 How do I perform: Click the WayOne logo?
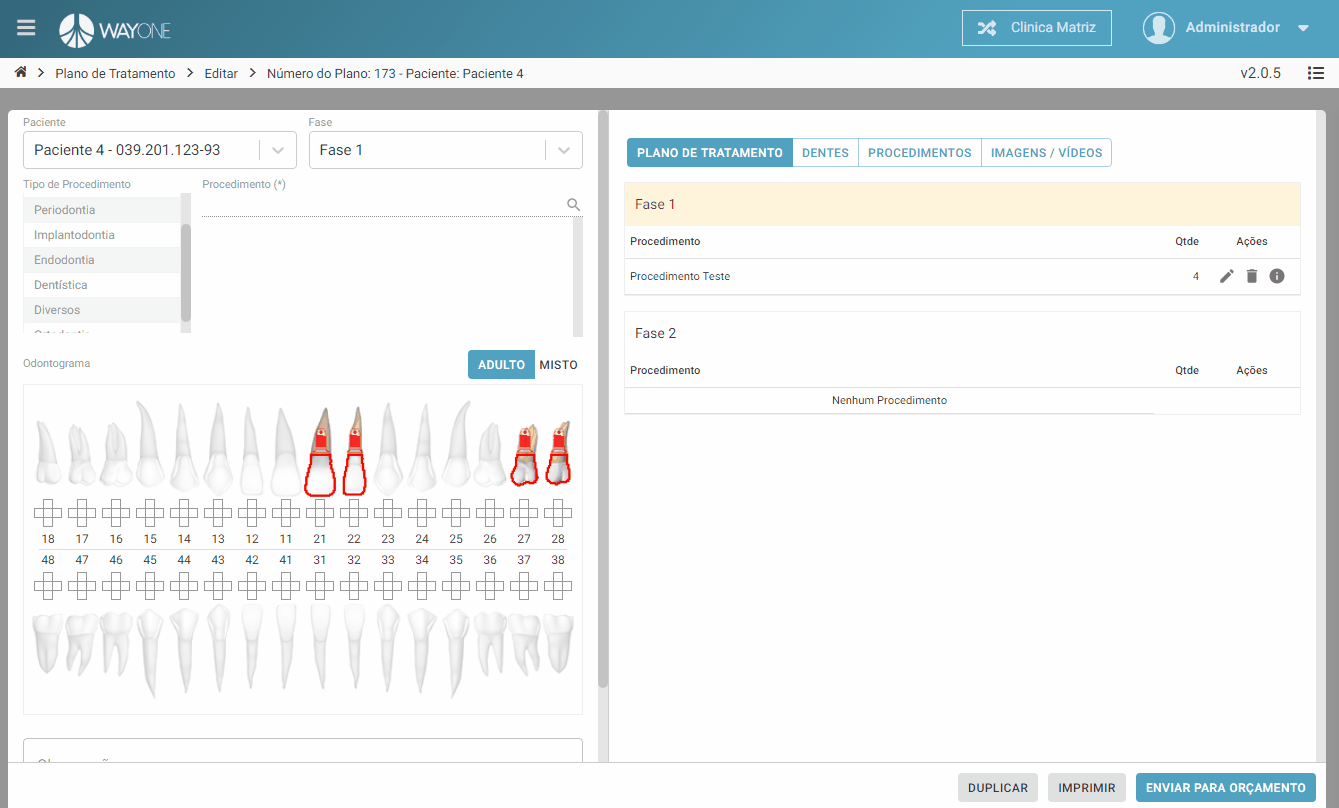[115, 30]
